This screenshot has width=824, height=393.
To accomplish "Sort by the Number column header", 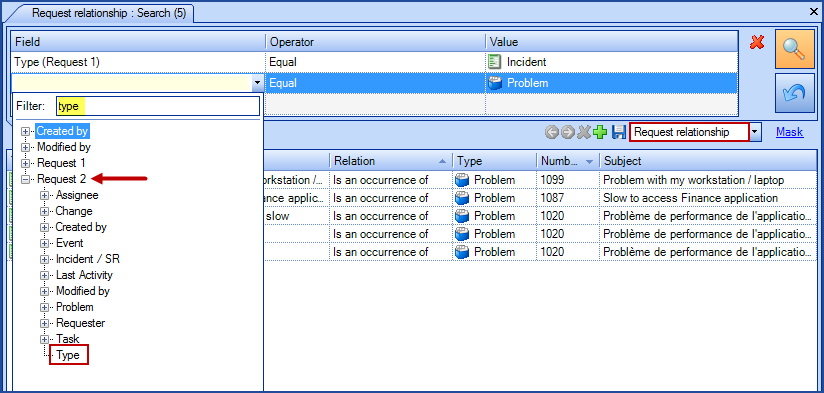I will click(x=568, y=161).
